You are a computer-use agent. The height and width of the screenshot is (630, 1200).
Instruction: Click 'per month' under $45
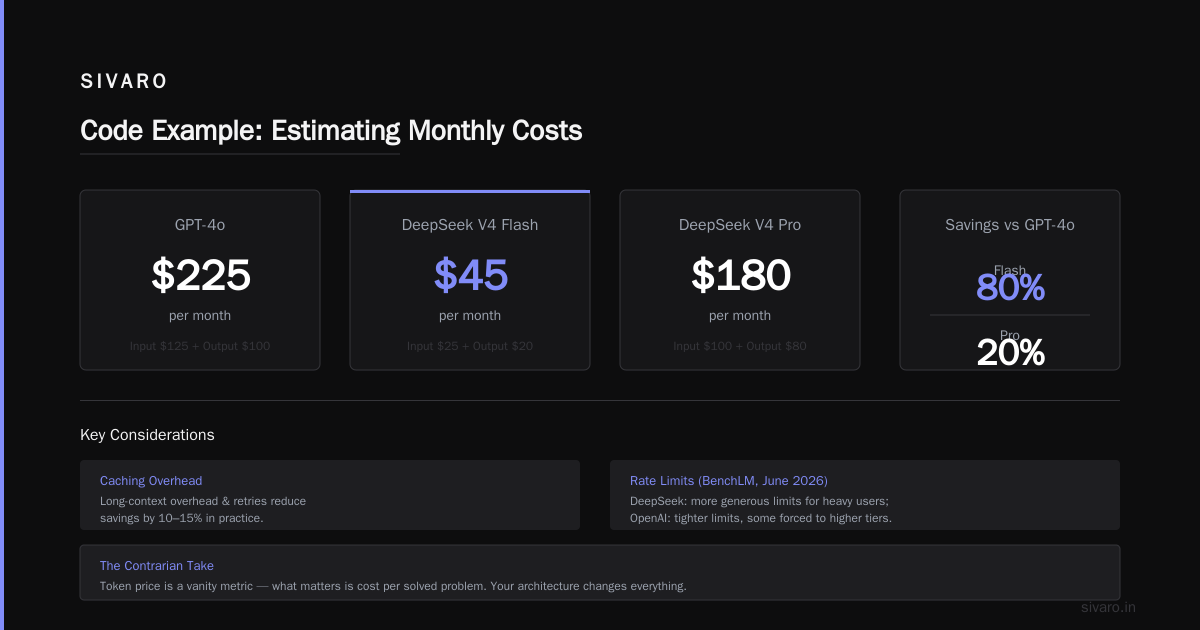click(470, 315)
